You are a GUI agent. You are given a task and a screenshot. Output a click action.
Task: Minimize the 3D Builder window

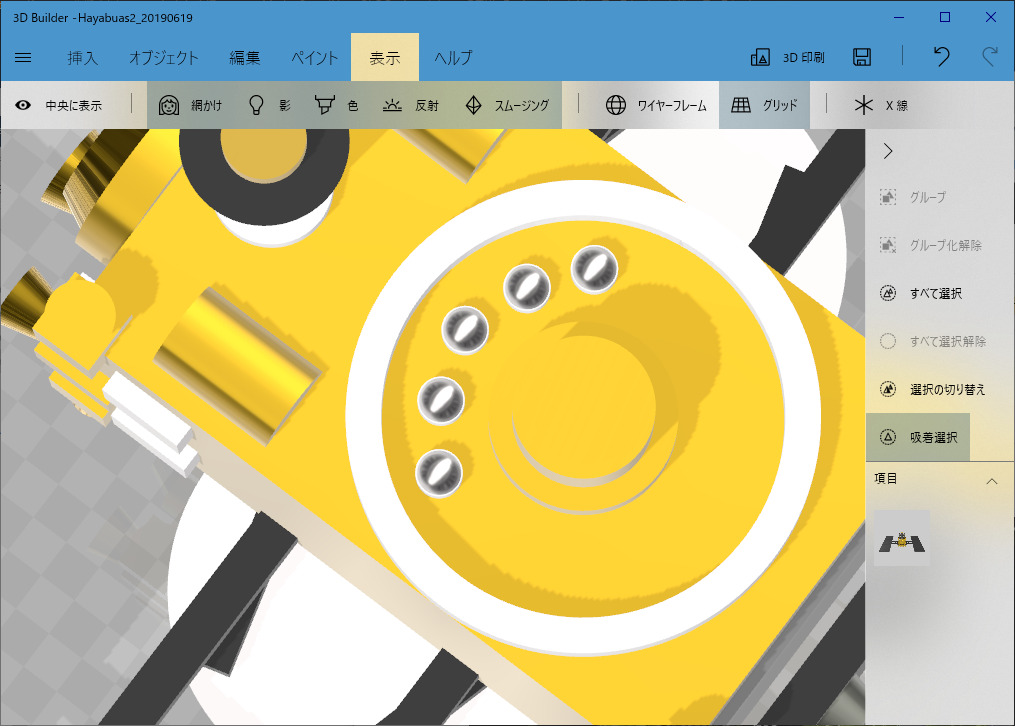click(x=899, y=17)
